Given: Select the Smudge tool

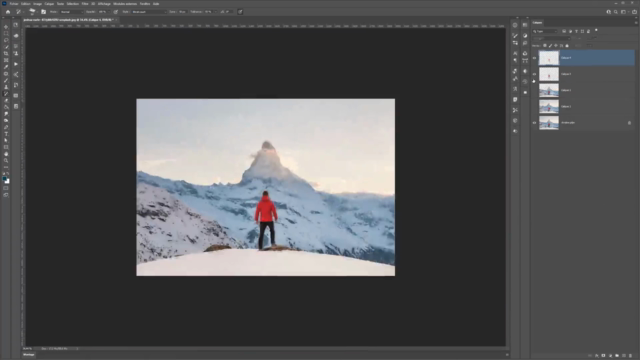Looking at the screenshot, I should pyautogui.click(x=6, y=114).
